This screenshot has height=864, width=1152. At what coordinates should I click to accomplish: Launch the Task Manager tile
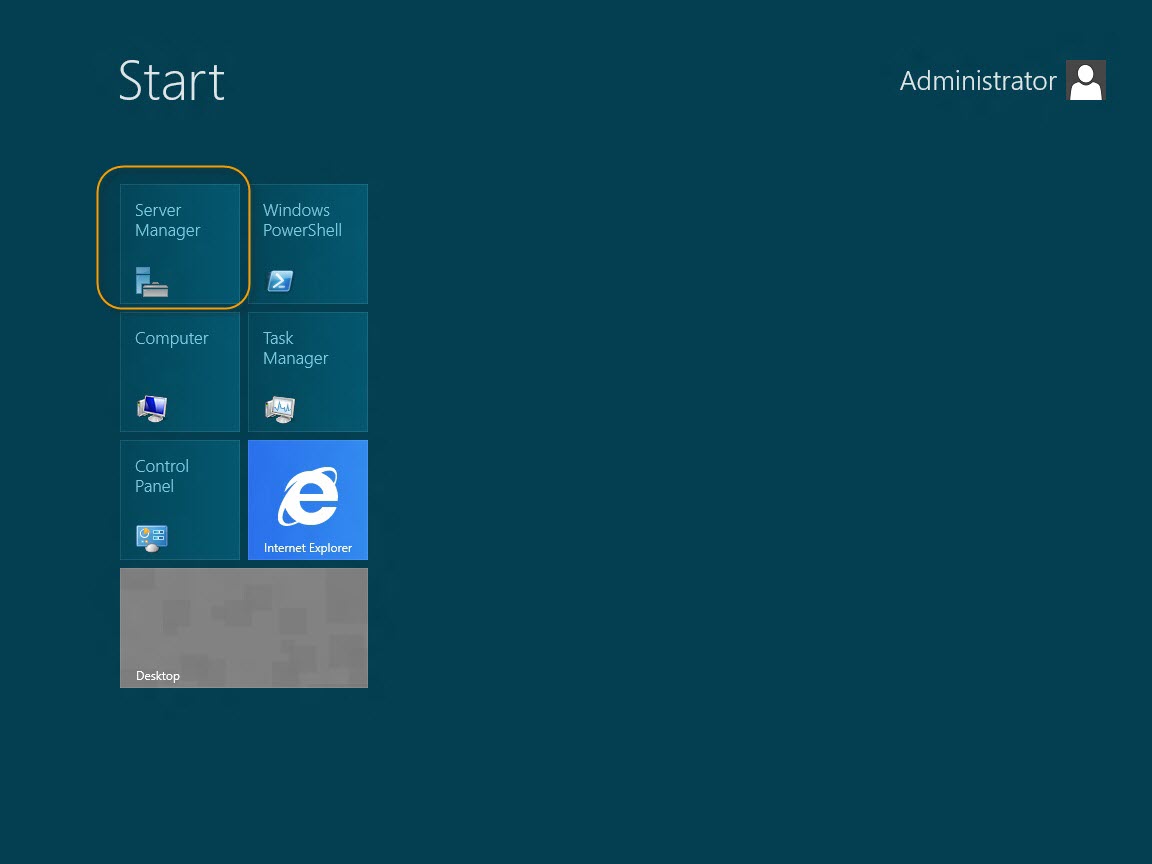point(308,372)
